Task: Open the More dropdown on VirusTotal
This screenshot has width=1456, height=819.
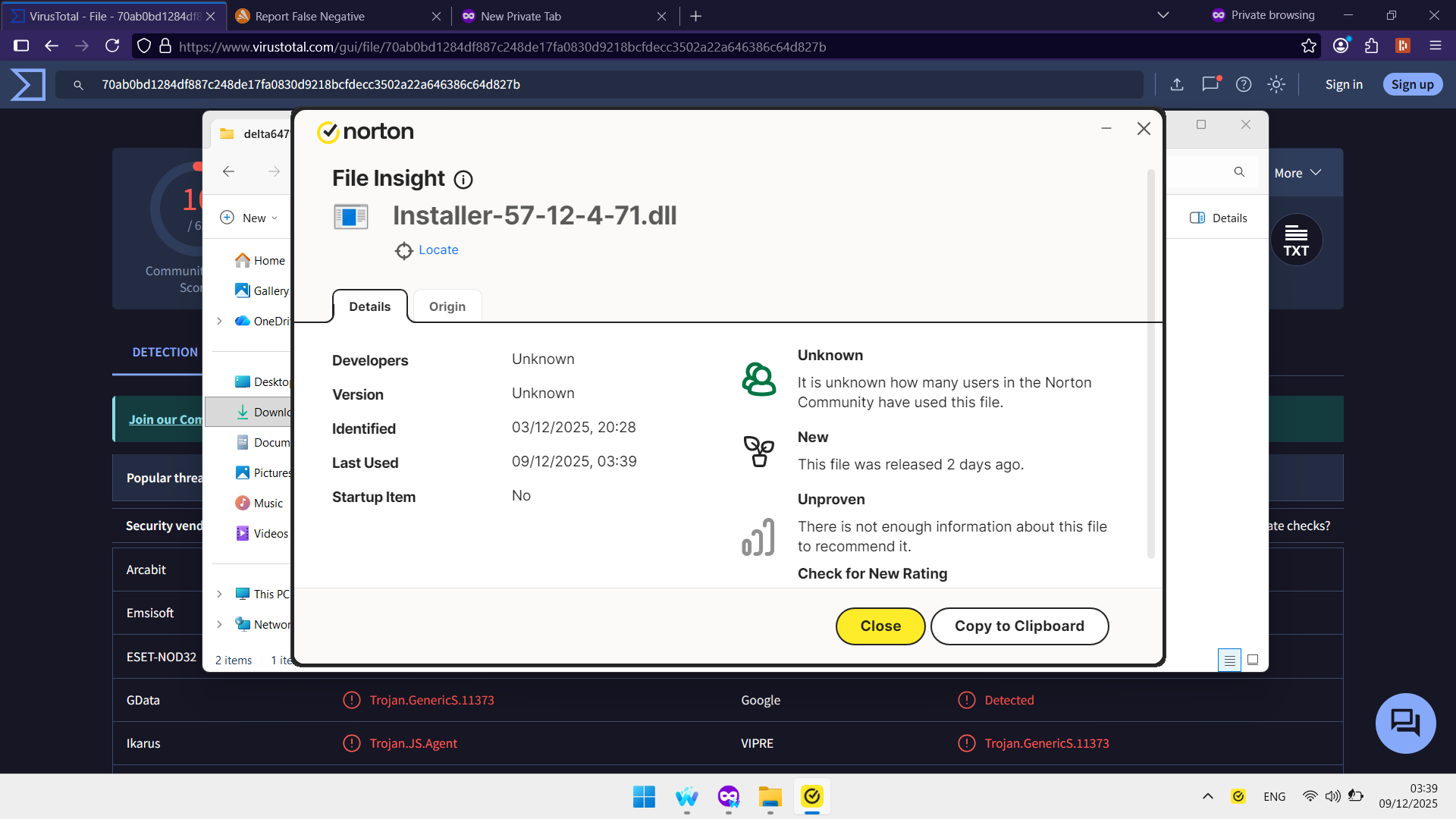Action: tap(1297, 173)
